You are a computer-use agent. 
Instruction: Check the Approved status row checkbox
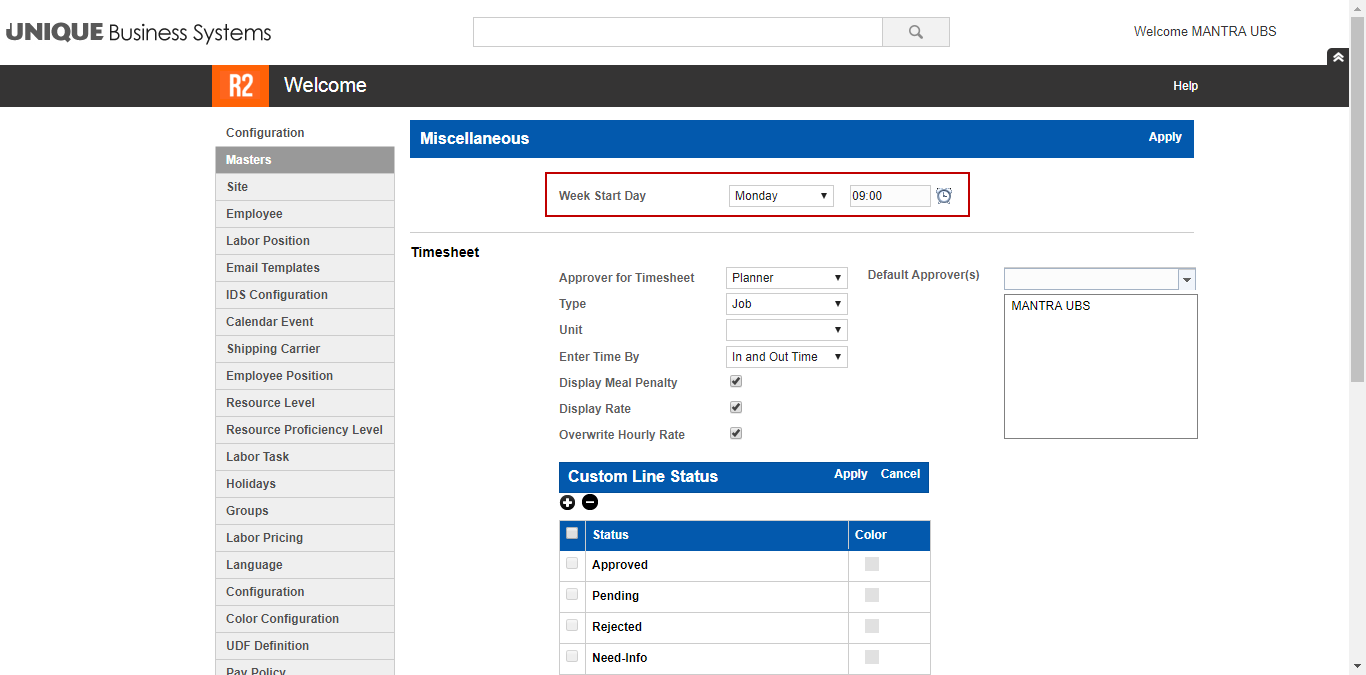(571, 563)
